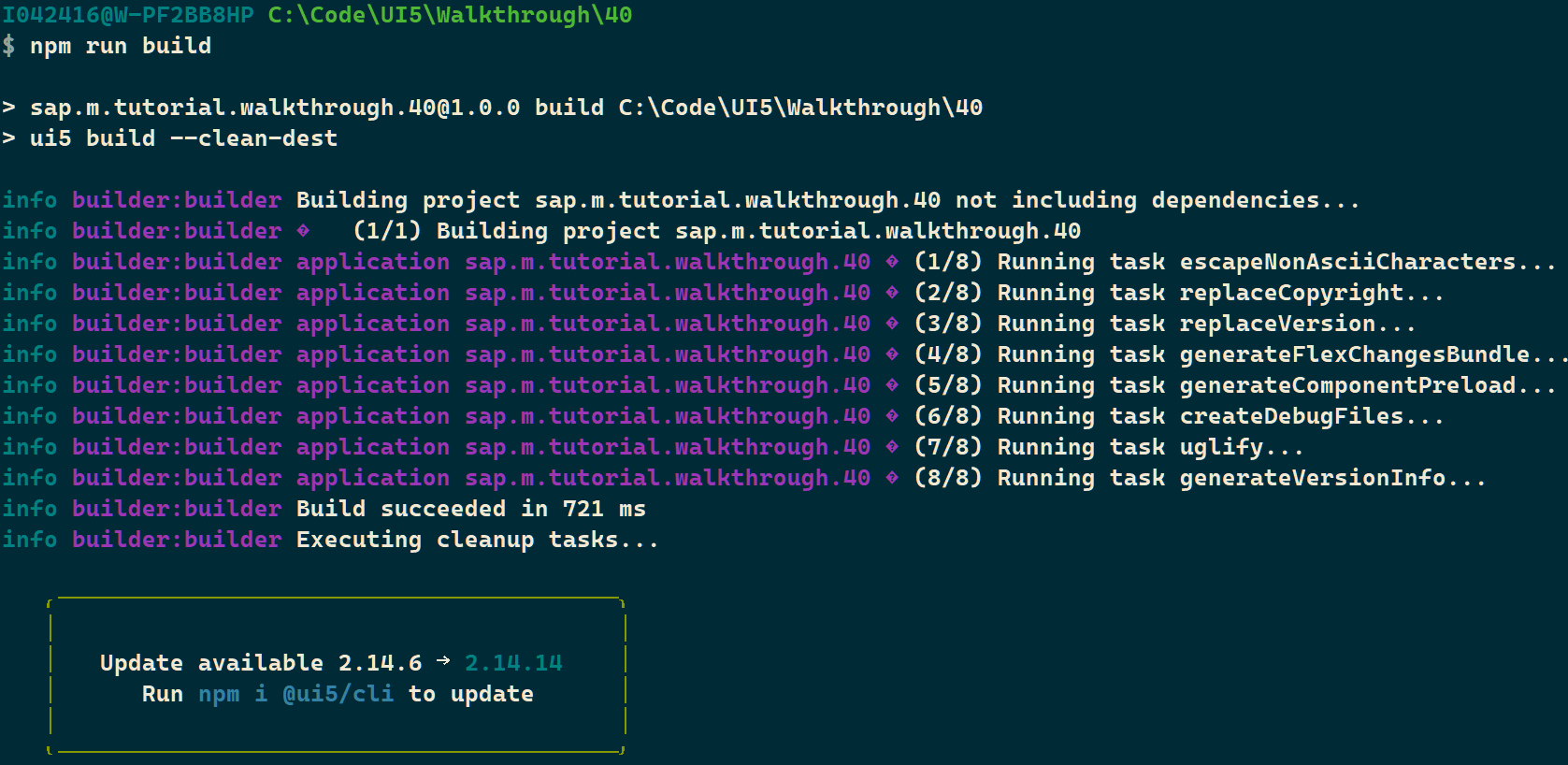
Task: Click the diamond before (6/8) createDebugFiles task
Action: pos(892,415)
